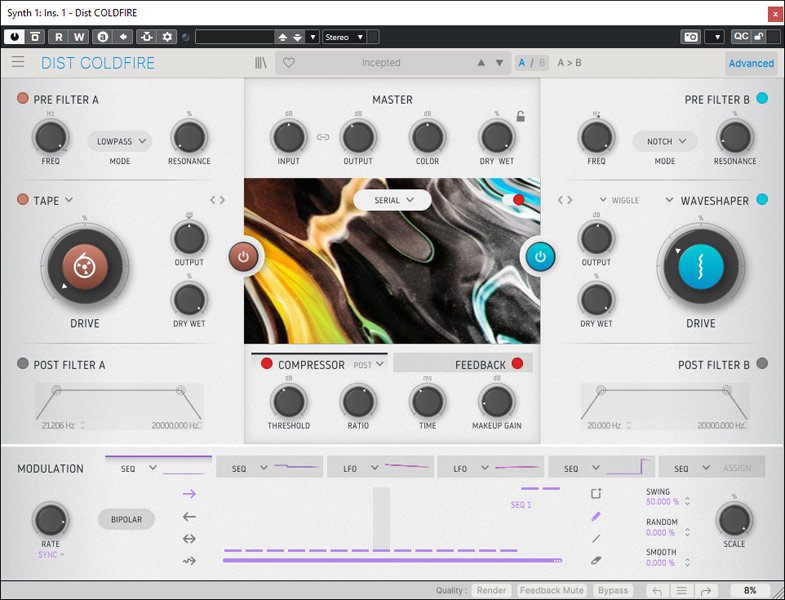Toggle the distortion B blue power button
Image resolution: width=785 pixels, height=600 pixels.
point(540,256)
